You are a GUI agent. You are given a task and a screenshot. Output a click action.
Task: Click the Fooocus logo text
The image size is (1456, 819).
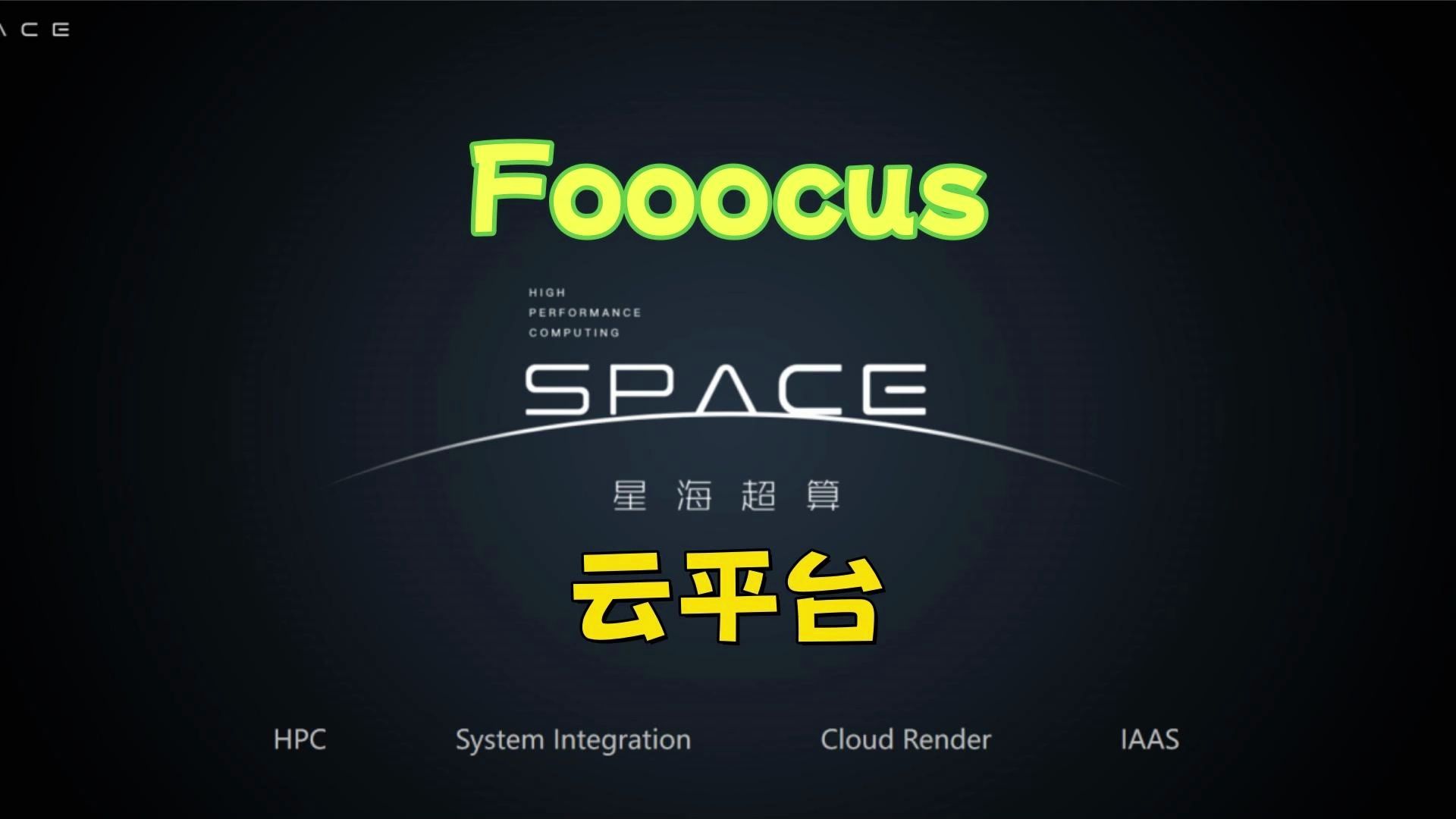point(728,190)
